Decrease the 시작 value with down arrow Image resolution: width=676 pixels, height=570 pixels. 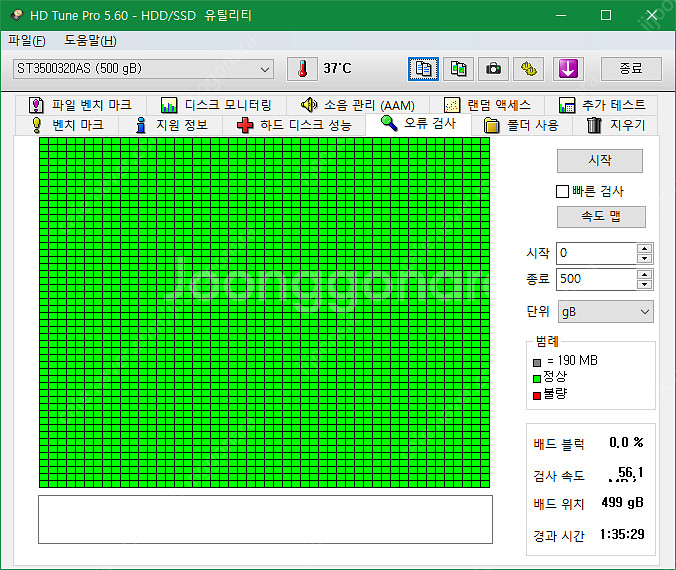[644, 258]
